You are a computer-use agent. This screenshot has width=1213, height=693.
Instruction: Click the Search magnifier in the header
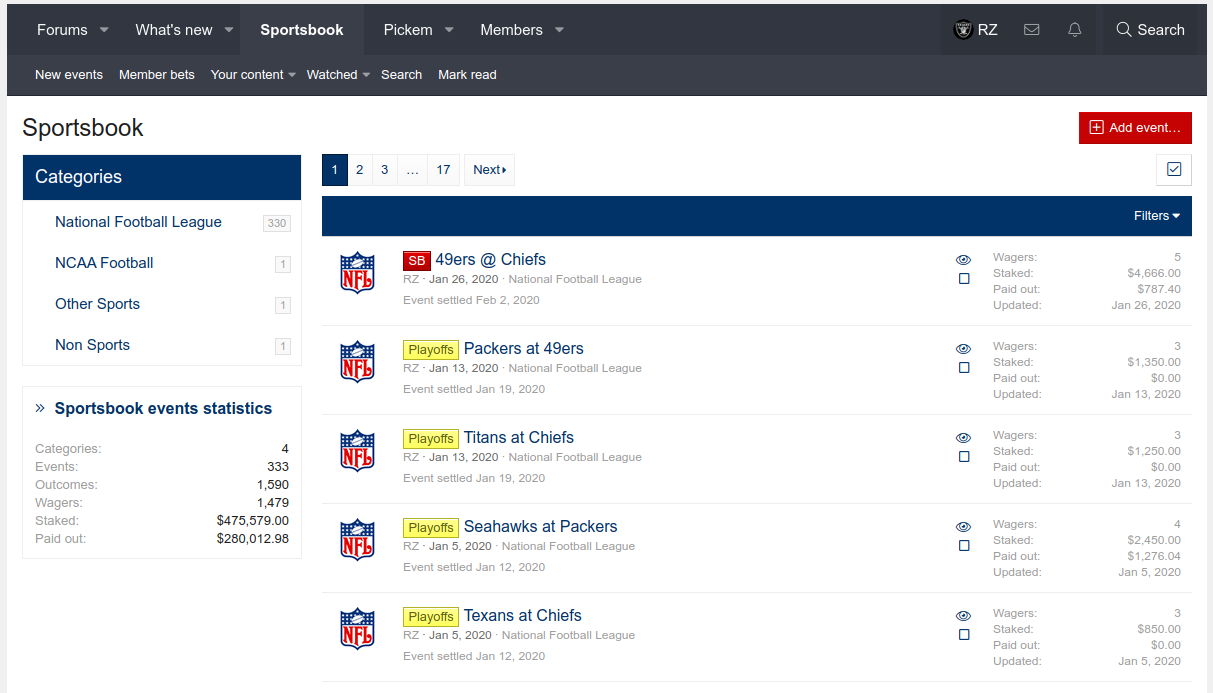[x=1124, y=30]
